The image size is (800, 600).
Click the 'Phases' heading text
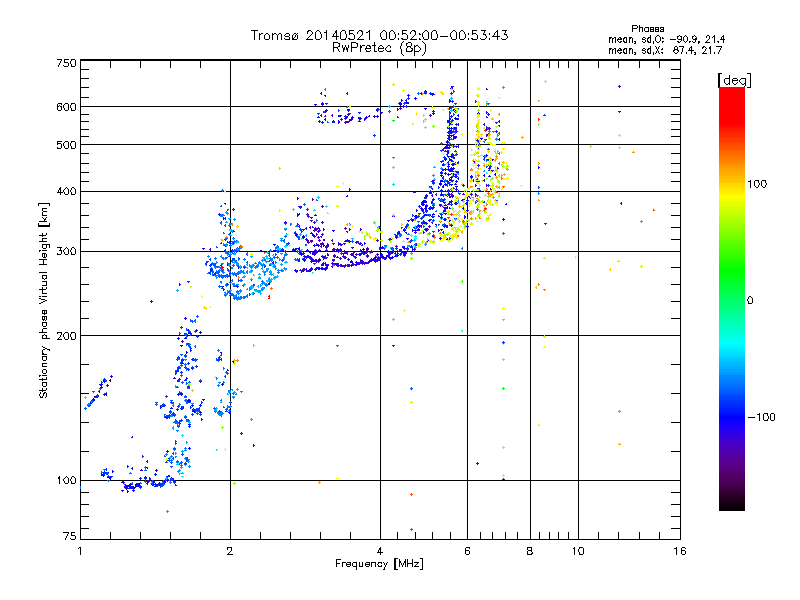pos(647,29)
